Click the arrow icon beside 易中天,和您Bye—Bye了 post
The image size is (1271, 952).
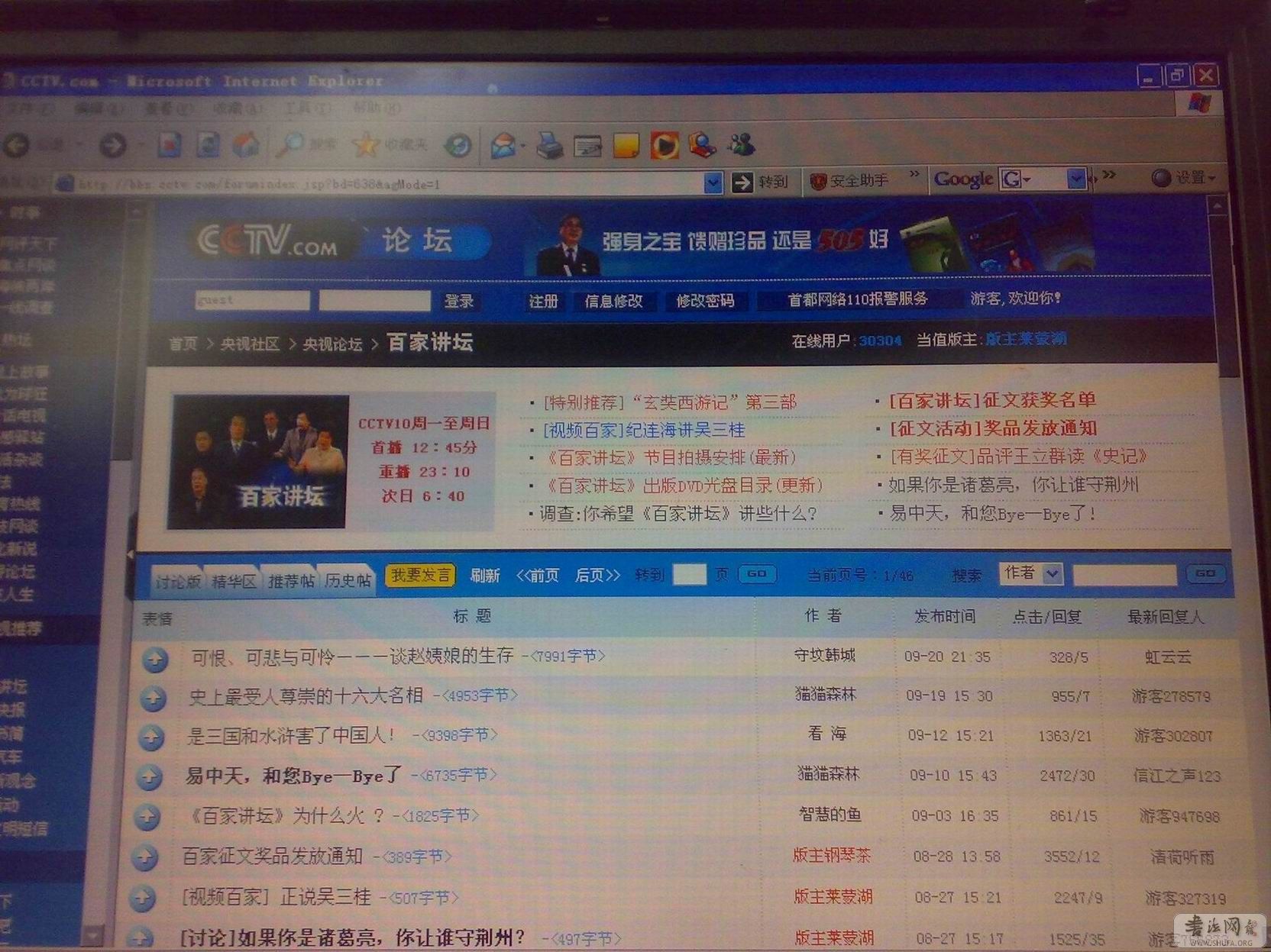[150, 778]
